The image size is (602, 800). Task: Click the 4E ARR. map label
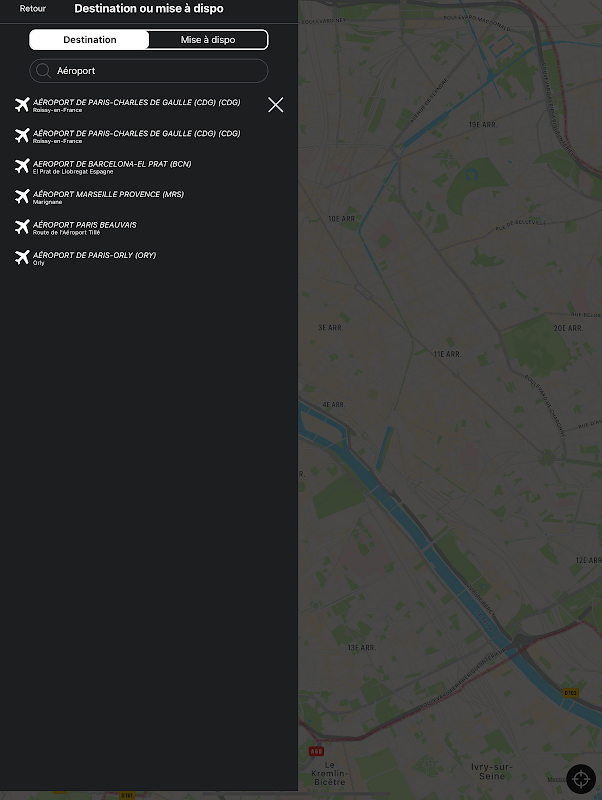pyautogui.click(x=334, y=405)
